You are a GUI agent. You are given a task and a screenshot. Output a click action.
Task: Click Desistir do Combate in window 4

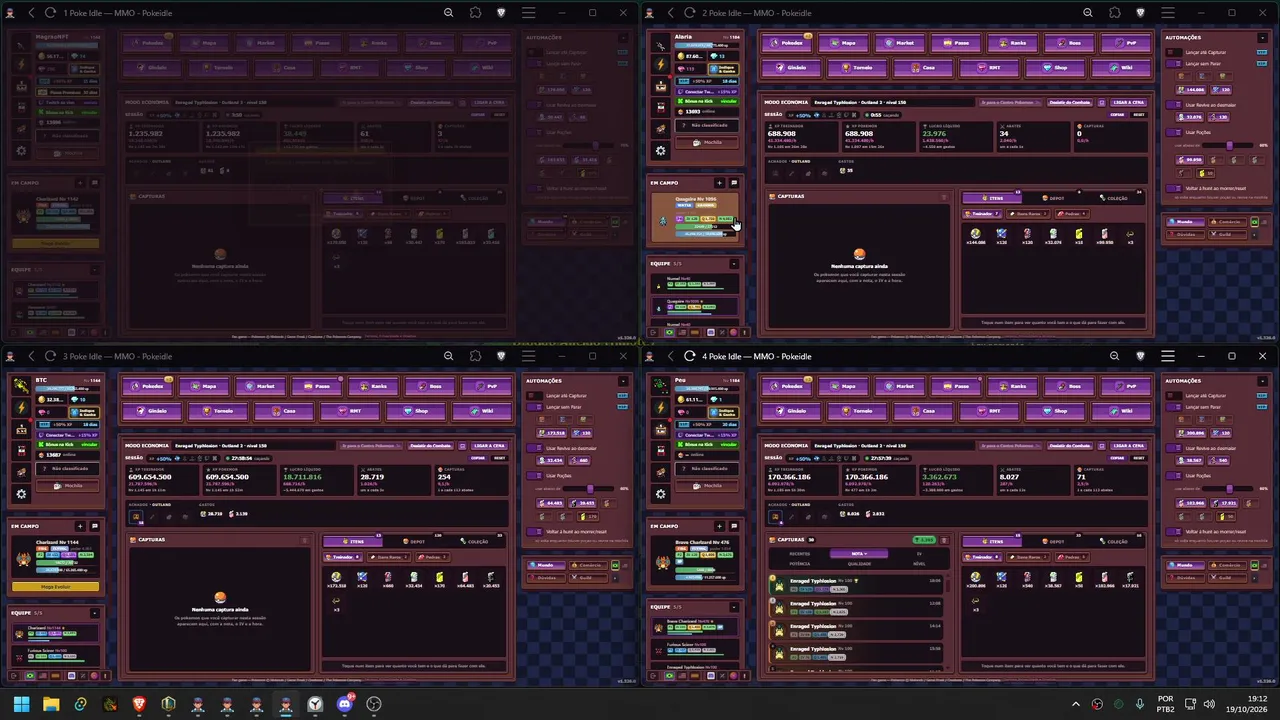point(1068,445)
